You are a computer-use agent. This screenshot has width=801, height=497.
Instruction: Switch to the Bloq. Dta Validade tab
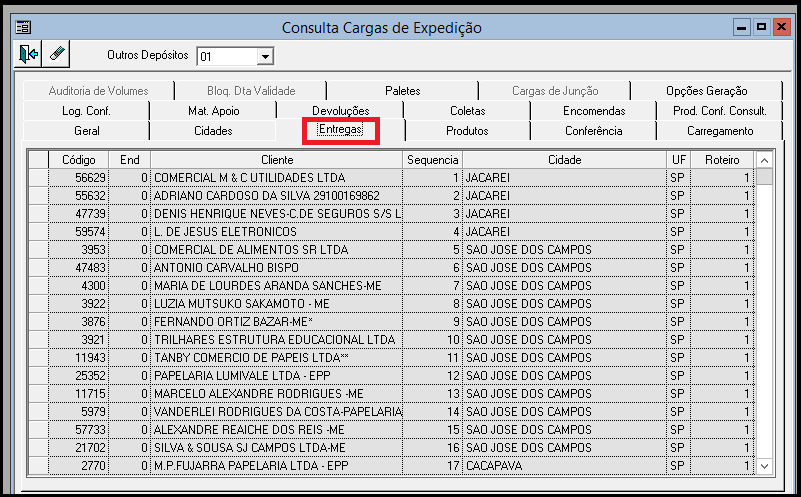(x=251, y=91)
